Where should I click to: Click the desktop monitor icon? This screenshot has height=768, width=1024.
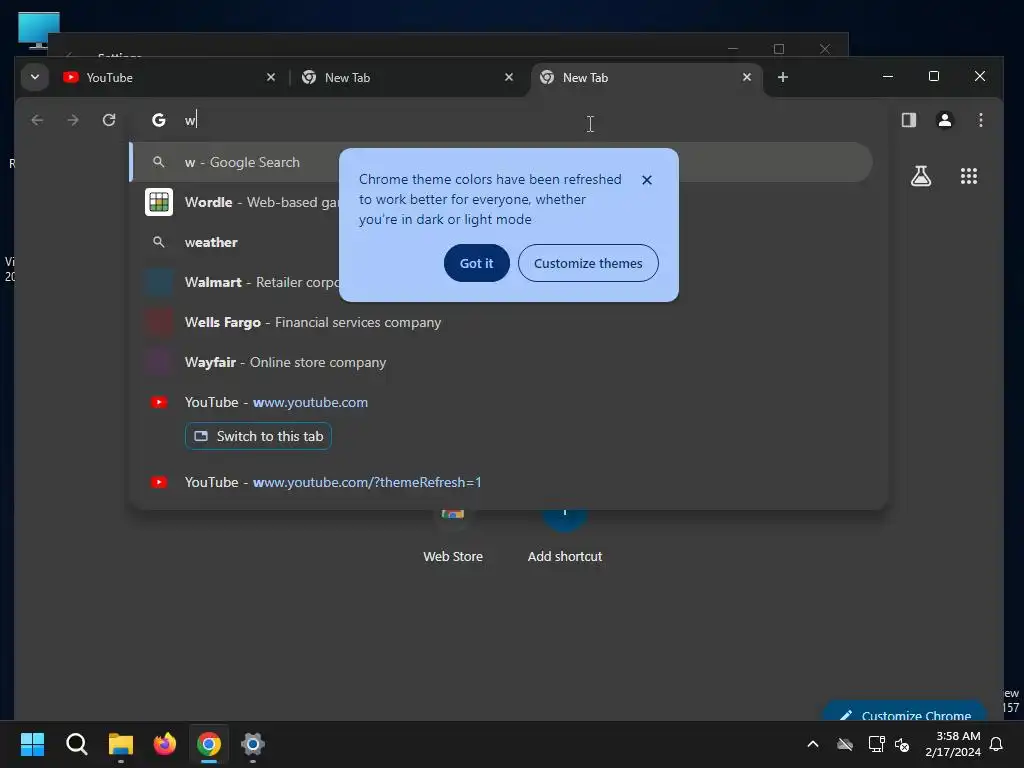pyautogui.click(x=38, y=29)
